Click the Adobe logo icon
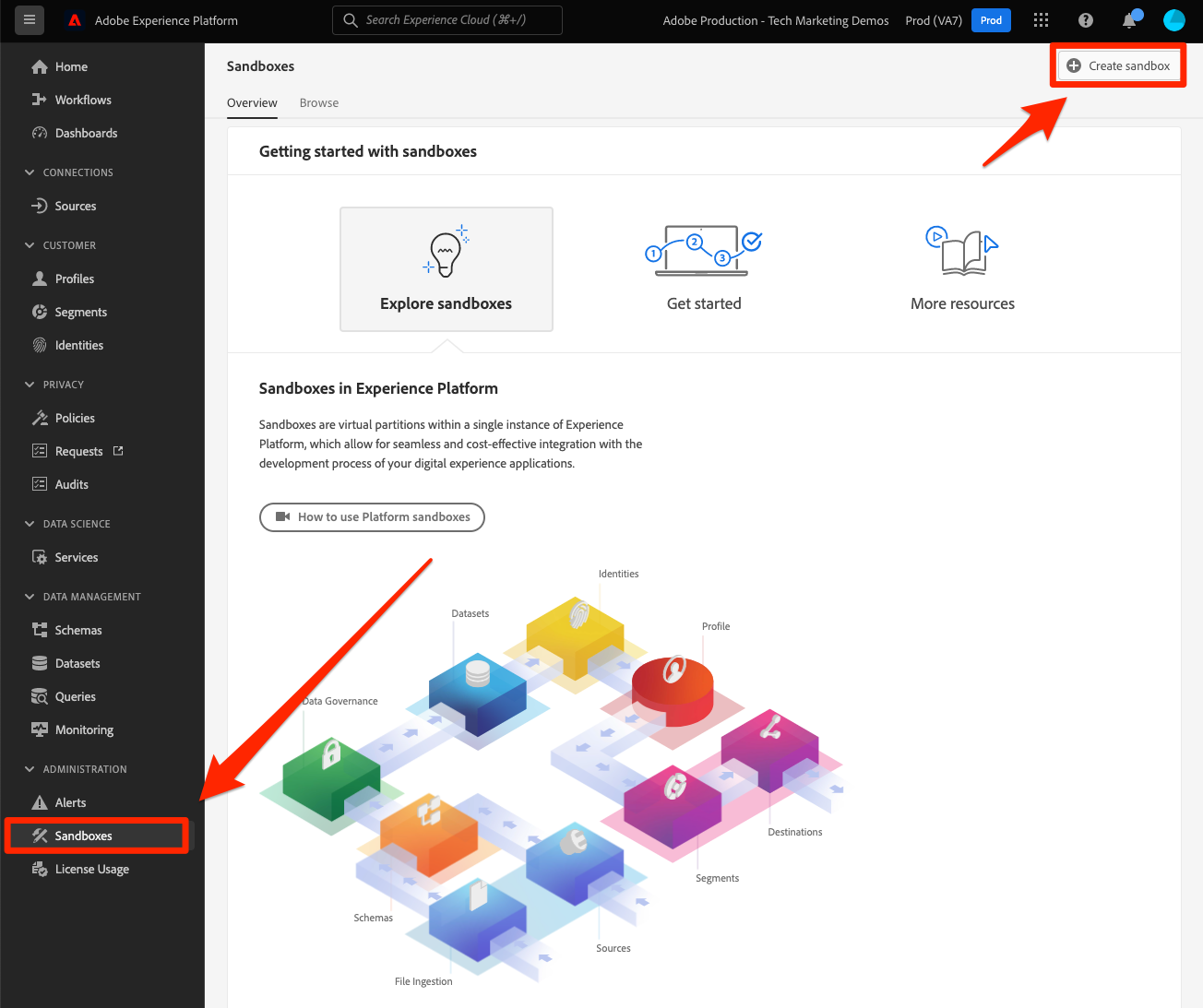1203x1008 pixels. [75, 20]
